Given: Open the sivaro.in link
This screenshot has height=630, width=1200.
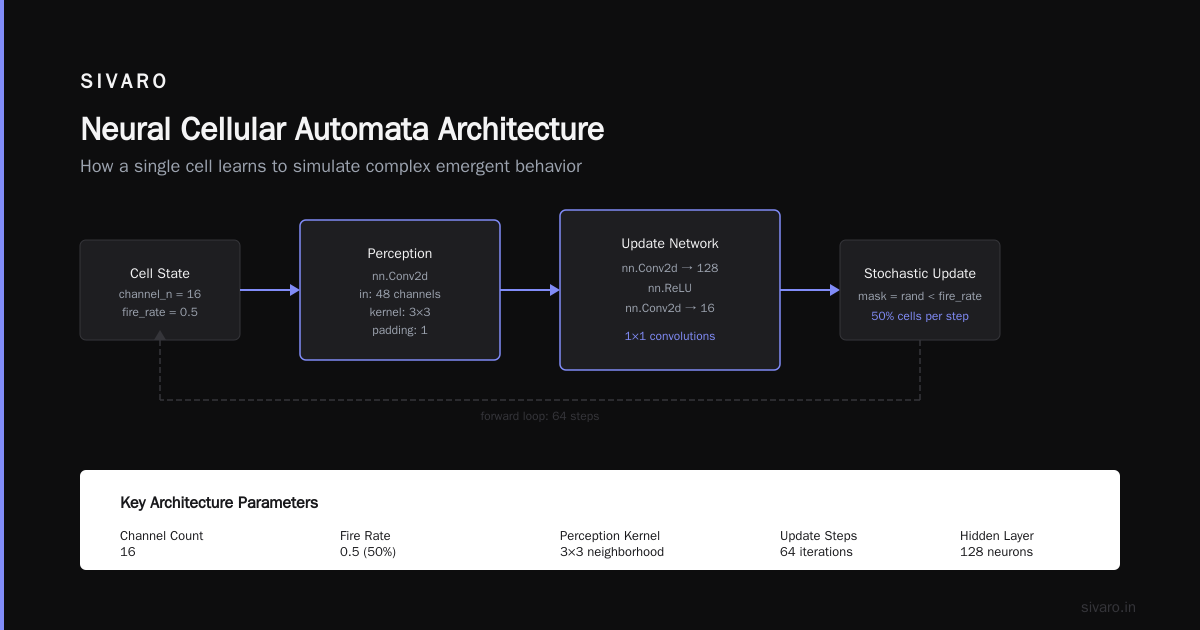Looking at the screenshot, I should [1109, 607].
